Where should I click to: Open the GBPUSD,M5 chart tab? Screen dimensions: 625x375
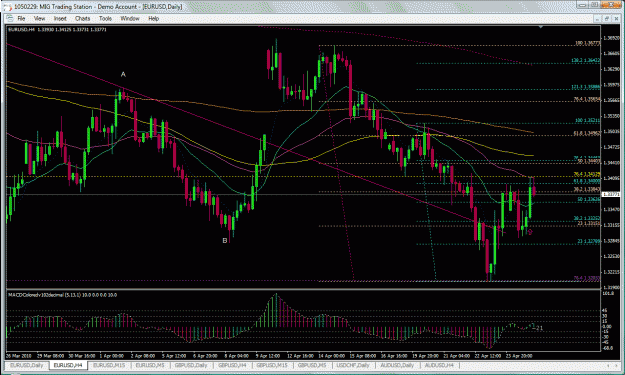coord(312,365)
